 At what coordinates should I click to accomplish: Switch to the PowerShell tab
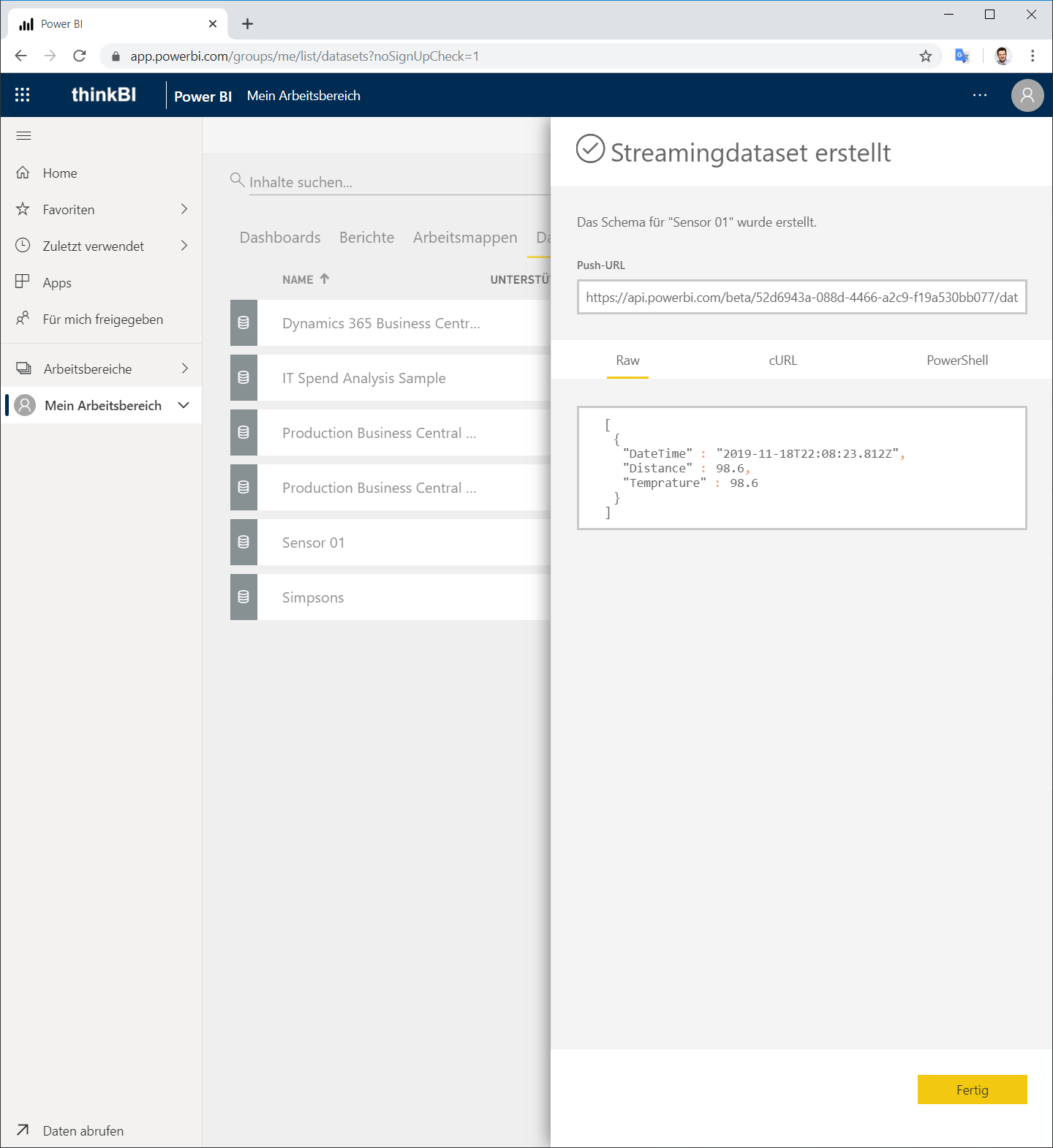click(x=957, y=360)
